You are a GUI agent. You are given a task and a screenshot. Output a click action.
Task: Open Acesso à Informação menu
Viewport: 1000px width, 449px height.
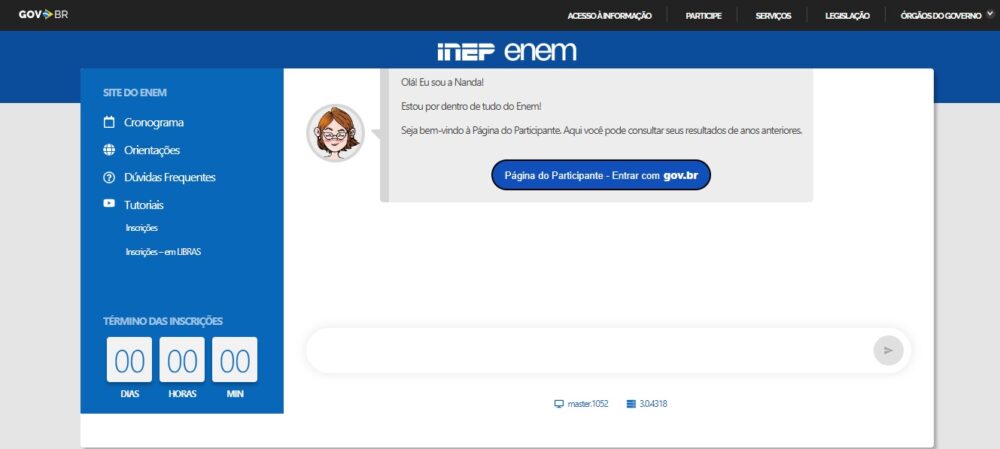(x=610, y=15)
